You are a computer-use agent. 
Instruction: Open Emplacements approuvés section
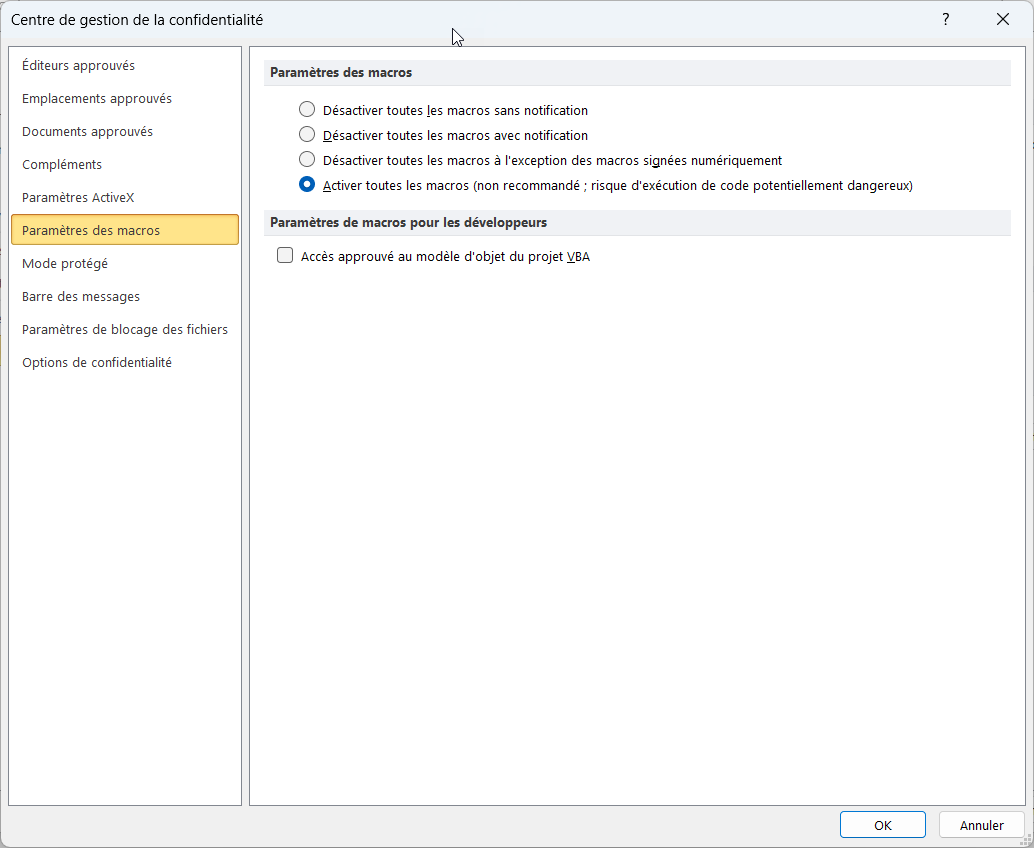[x=97, y=99]
